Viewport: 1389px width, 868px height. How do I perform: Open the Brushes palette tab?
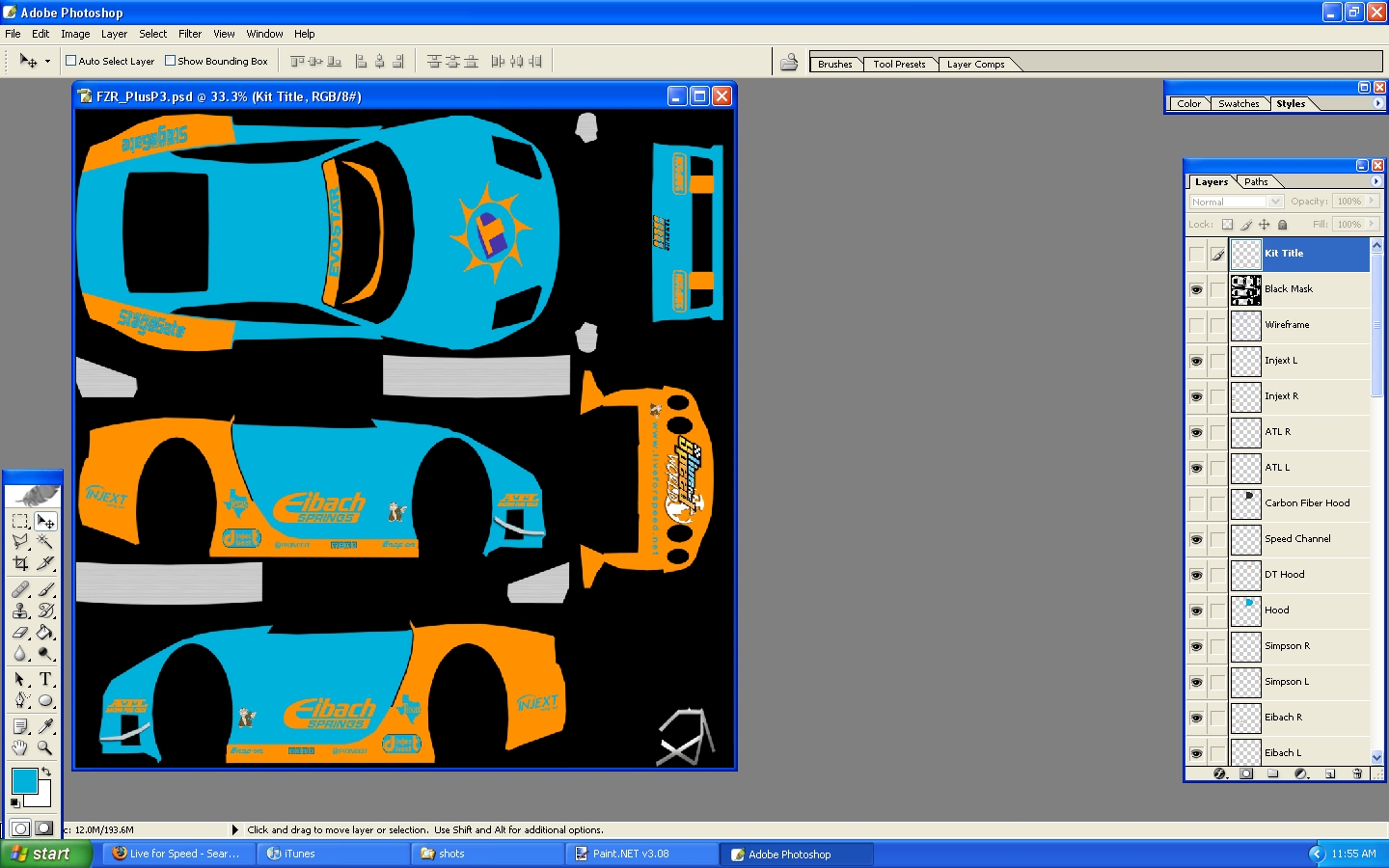835,65
